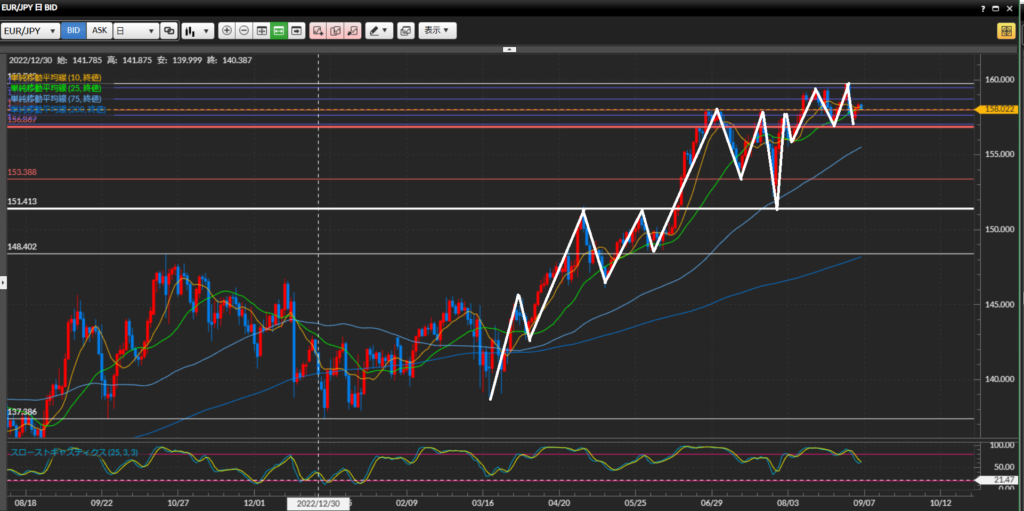Click the zoom out (minus) chart icon
The height and width of the screenshot is (511, 1024).
pyautogui.click(x=244, y=31)
